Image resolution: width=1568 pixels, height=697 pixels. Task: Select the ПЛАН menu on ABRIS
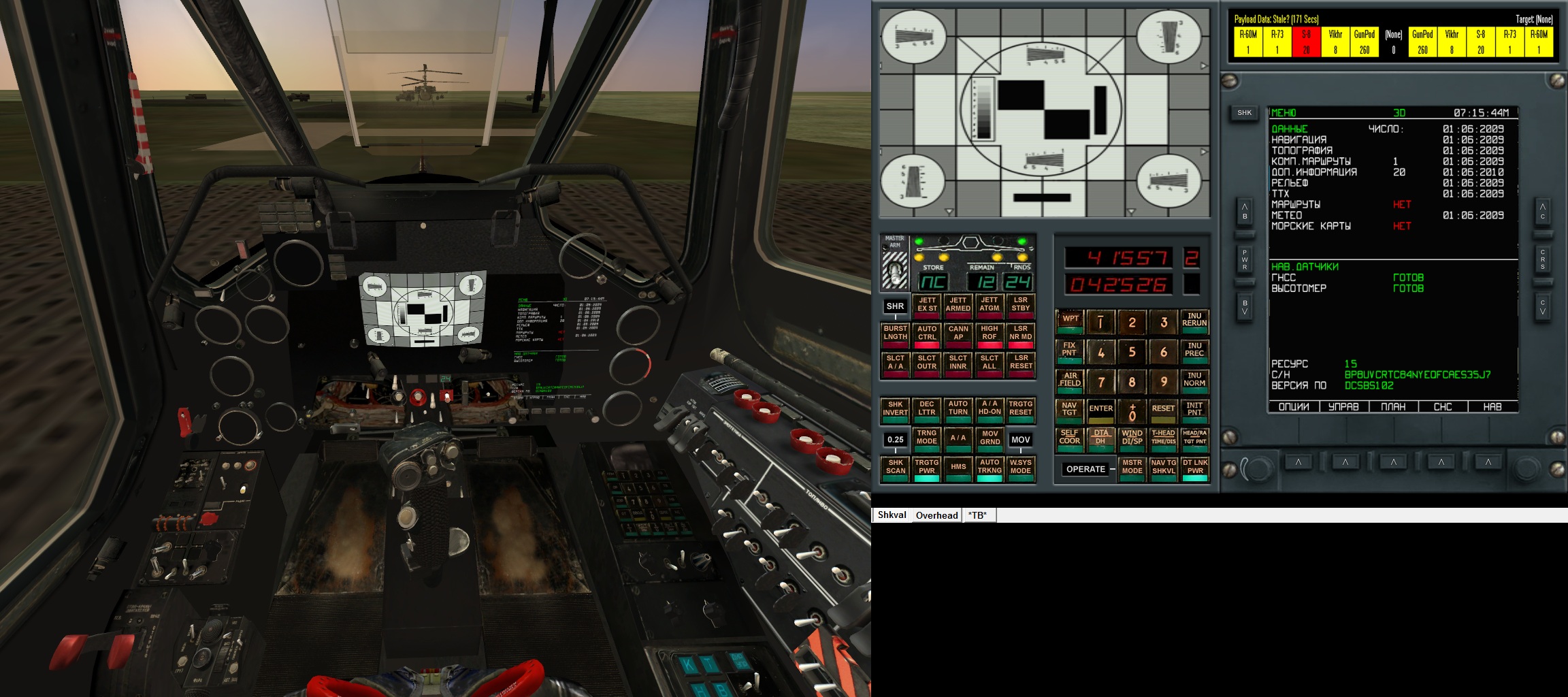(x=1393, y=407)
